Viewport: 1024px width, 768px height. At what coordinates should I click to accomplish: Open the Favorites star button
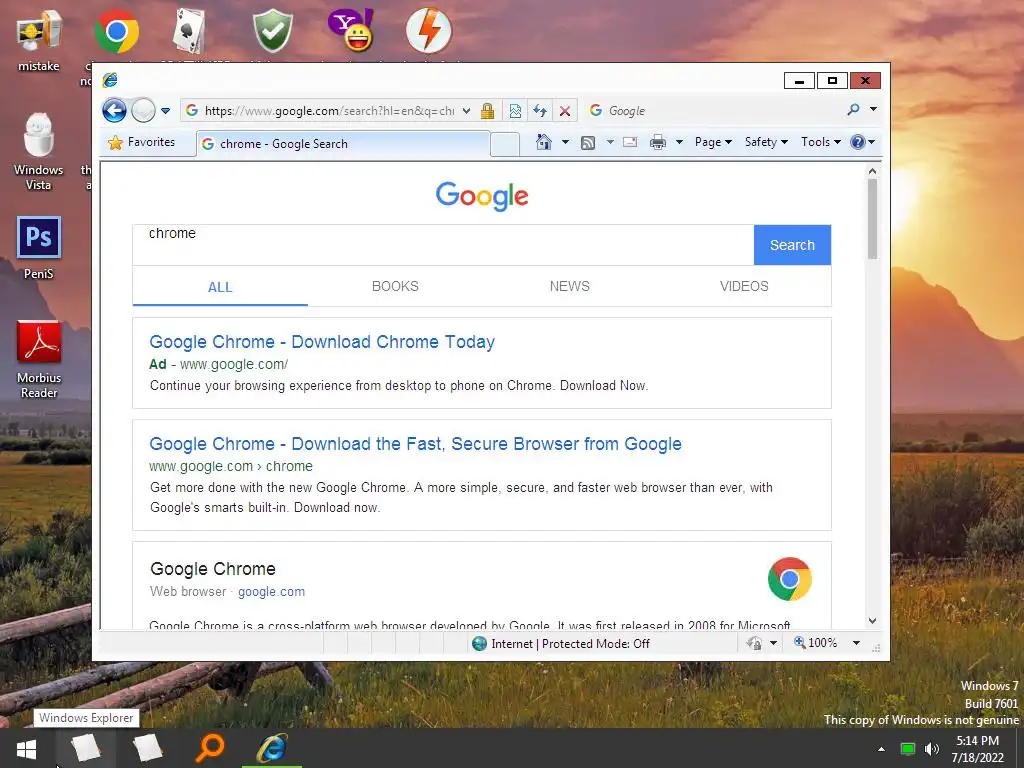142,142
